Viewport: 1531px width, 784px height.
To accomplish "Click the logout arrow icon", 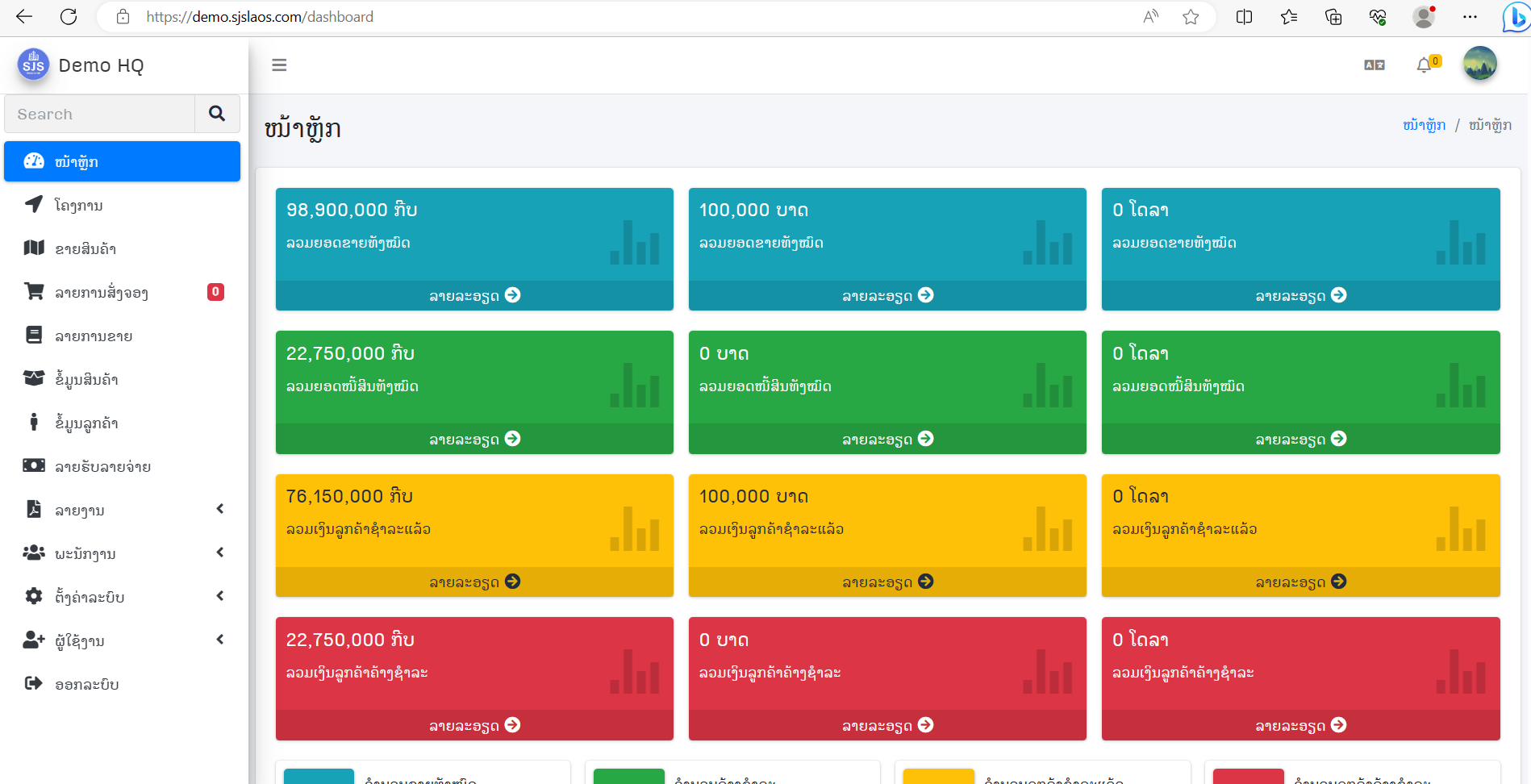I will coord(33,683).
